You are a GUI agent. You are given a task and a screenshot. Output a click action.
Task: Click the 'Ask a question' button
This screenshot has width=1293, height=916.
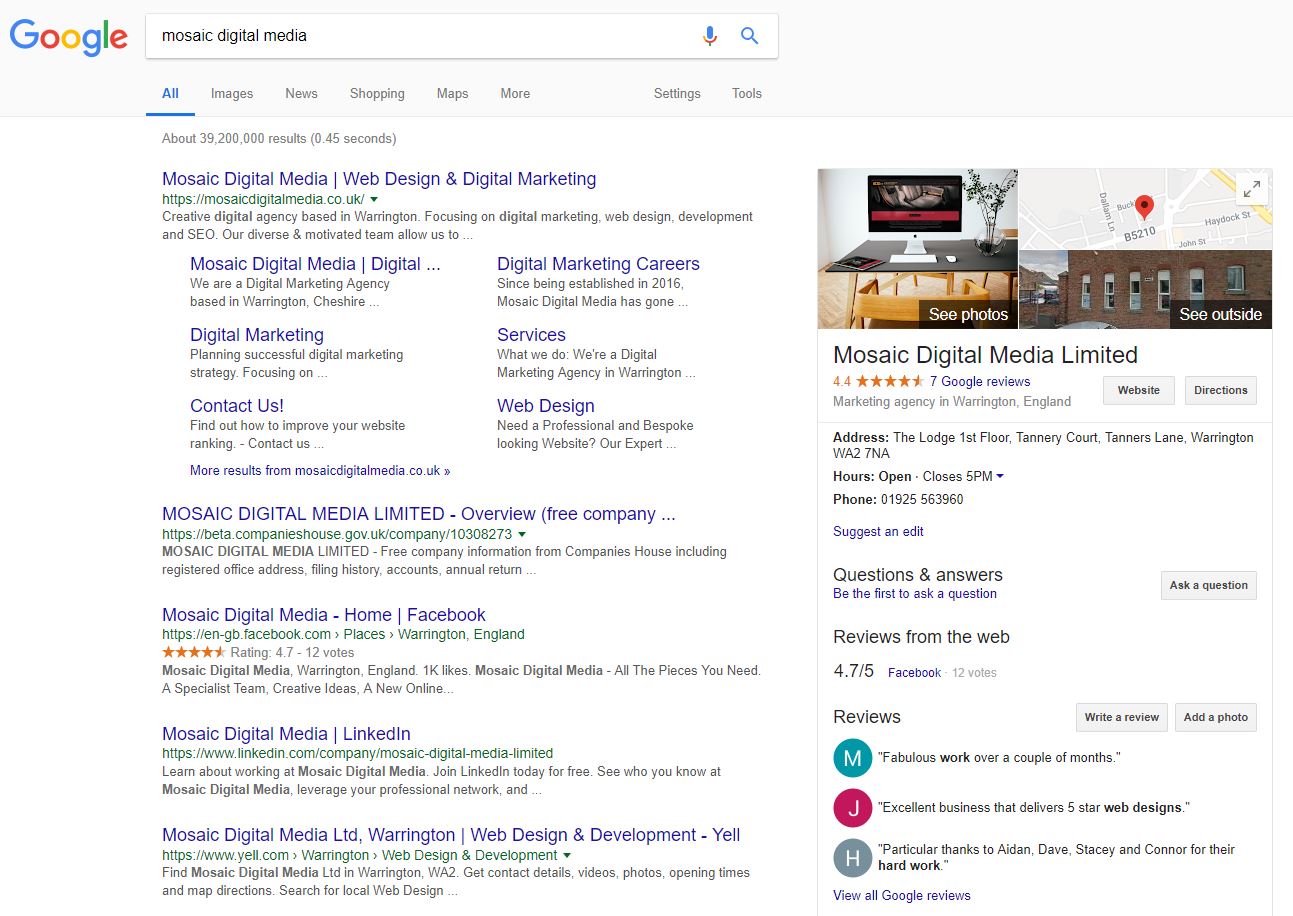click(1209, 585)
